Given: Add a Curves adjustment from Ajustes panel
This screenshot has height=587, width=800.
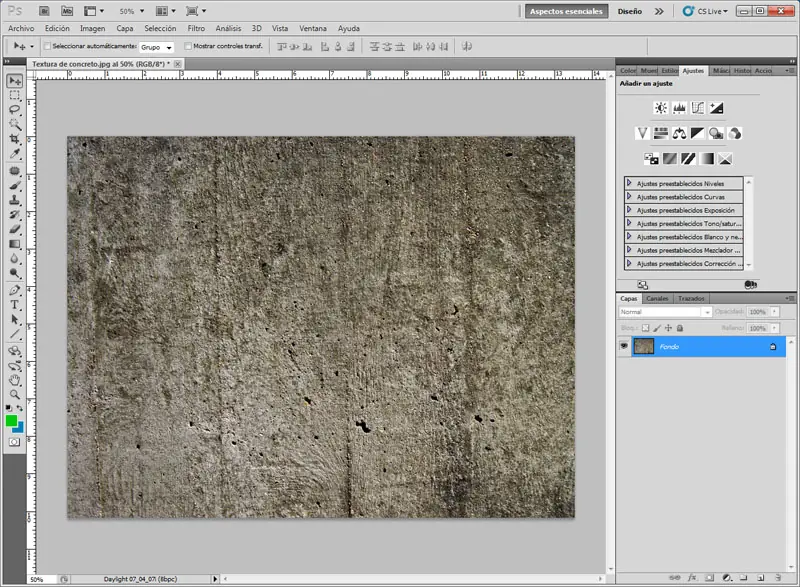Looking at the screenshot, I should pyautogui.click(x=697, y=108).
